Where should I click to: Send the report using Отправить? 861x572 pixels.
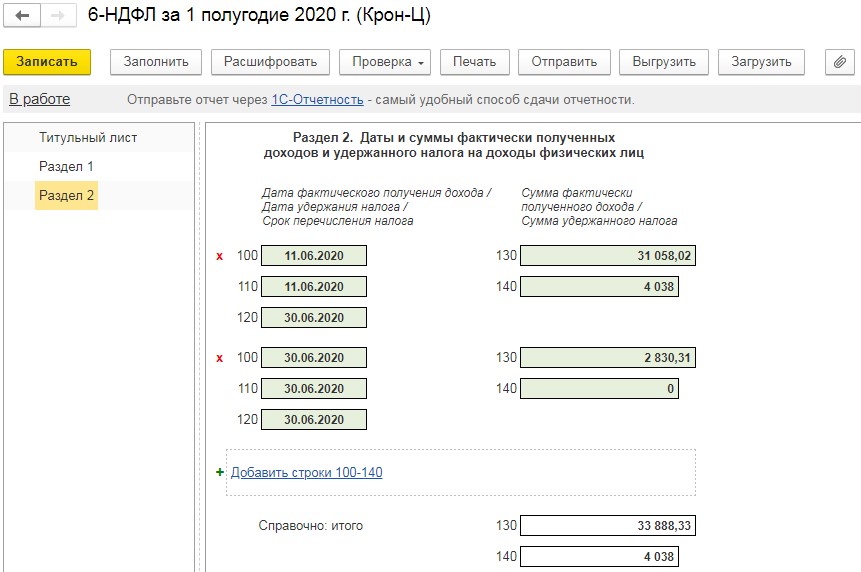(564, 62)
